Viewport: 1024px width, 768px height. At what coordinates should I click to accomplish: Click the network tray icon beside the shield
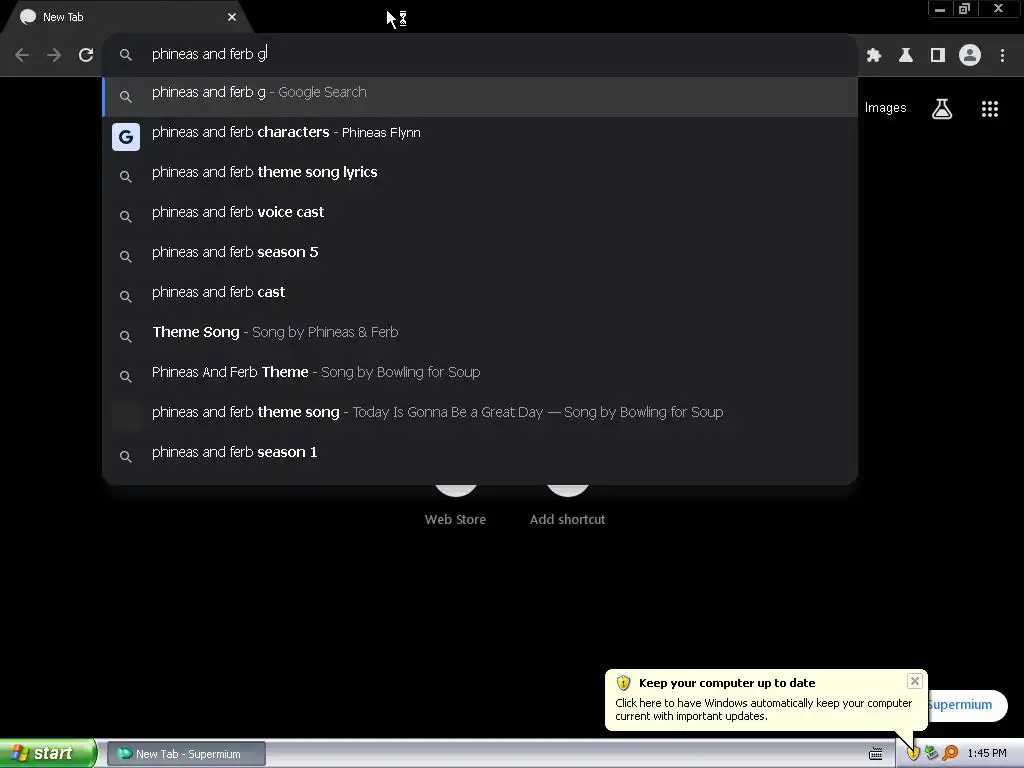(931, 754)
